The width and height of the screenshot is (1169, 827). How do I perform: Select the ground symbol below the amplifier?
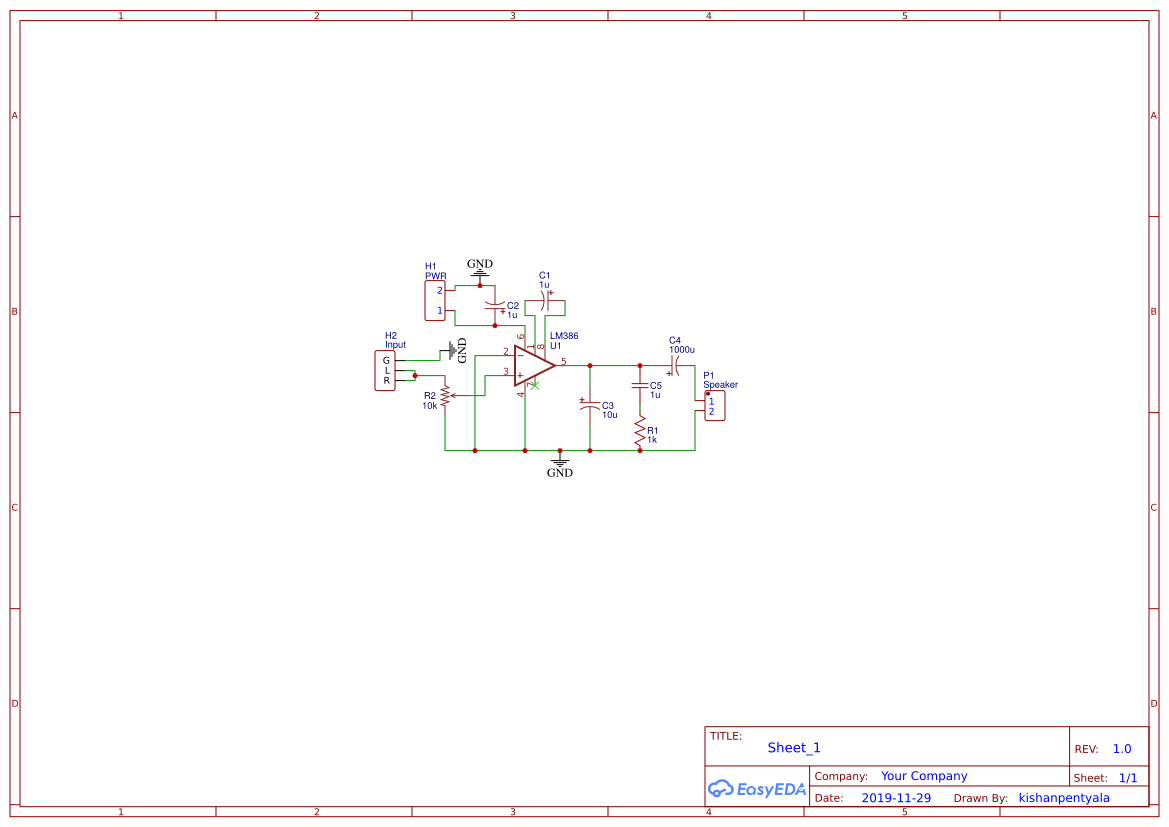pyautogui.click(x=560, y=462)
